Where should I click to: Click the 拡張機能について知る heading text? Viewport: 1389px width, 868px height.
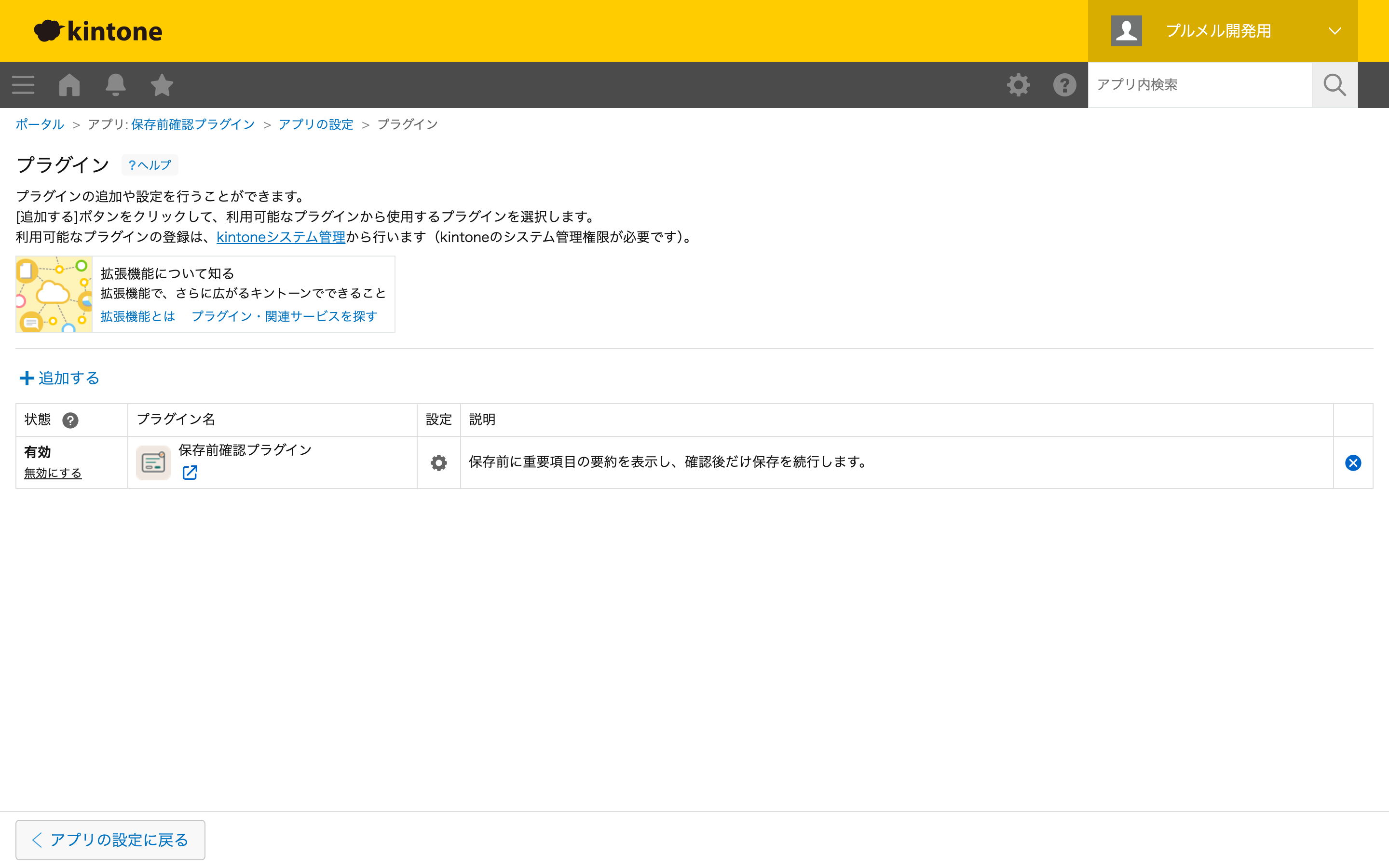[x=168, y=274]
